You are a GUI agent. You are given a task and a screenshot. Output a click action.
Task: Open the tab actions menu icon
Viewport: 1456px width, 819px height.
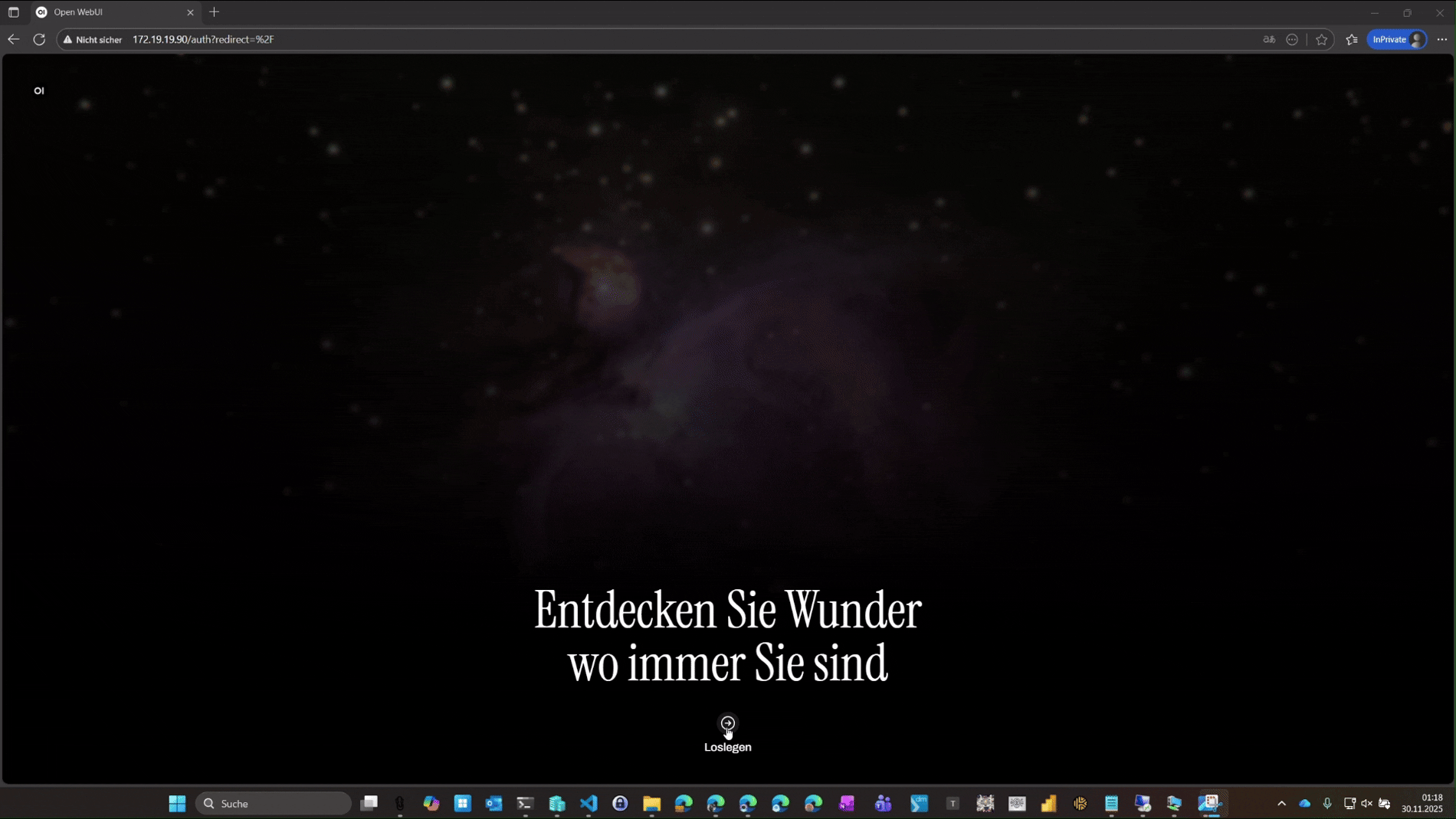tap(14, 12)
